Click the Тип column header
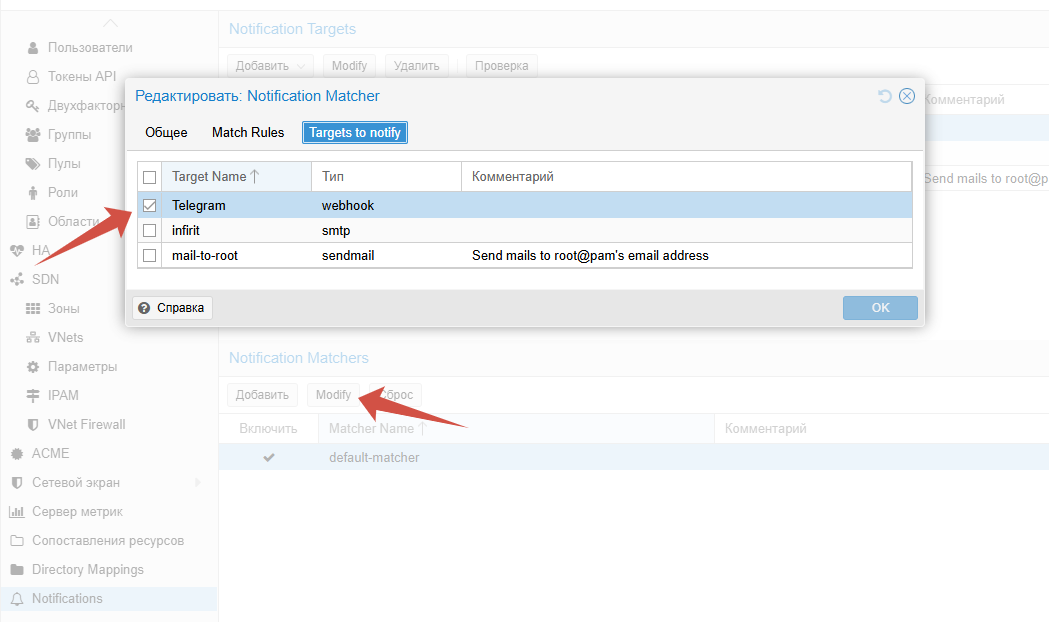This screenshot has width=1049, height=622. click(387, 177)
